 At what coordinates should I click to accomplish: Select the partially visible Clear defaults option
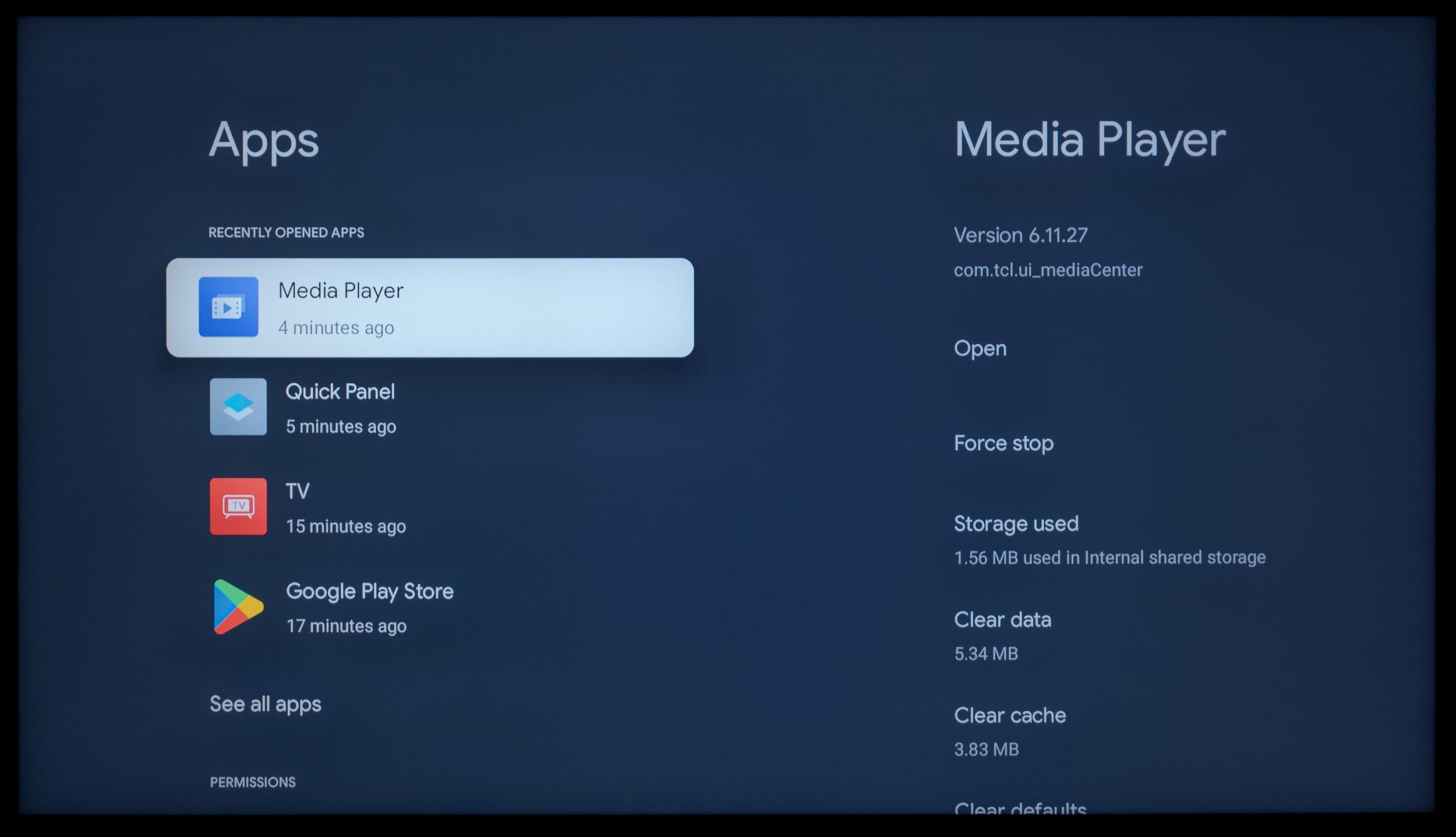pyautogui.click(x=1020, y=808)
